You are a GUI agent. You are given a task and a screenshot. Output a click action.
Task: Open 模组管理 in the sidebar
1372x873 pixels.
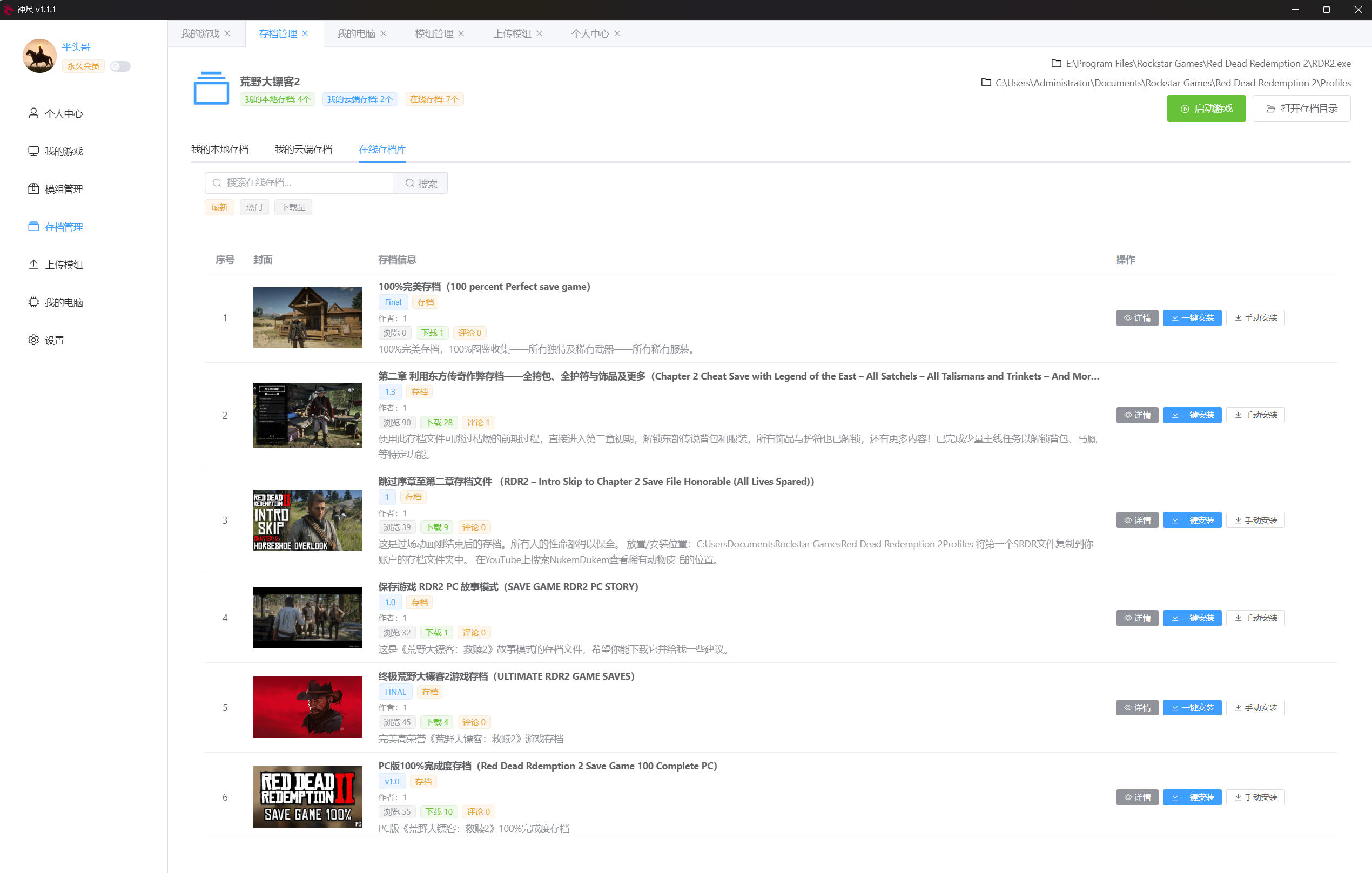(x=56, y=189)
